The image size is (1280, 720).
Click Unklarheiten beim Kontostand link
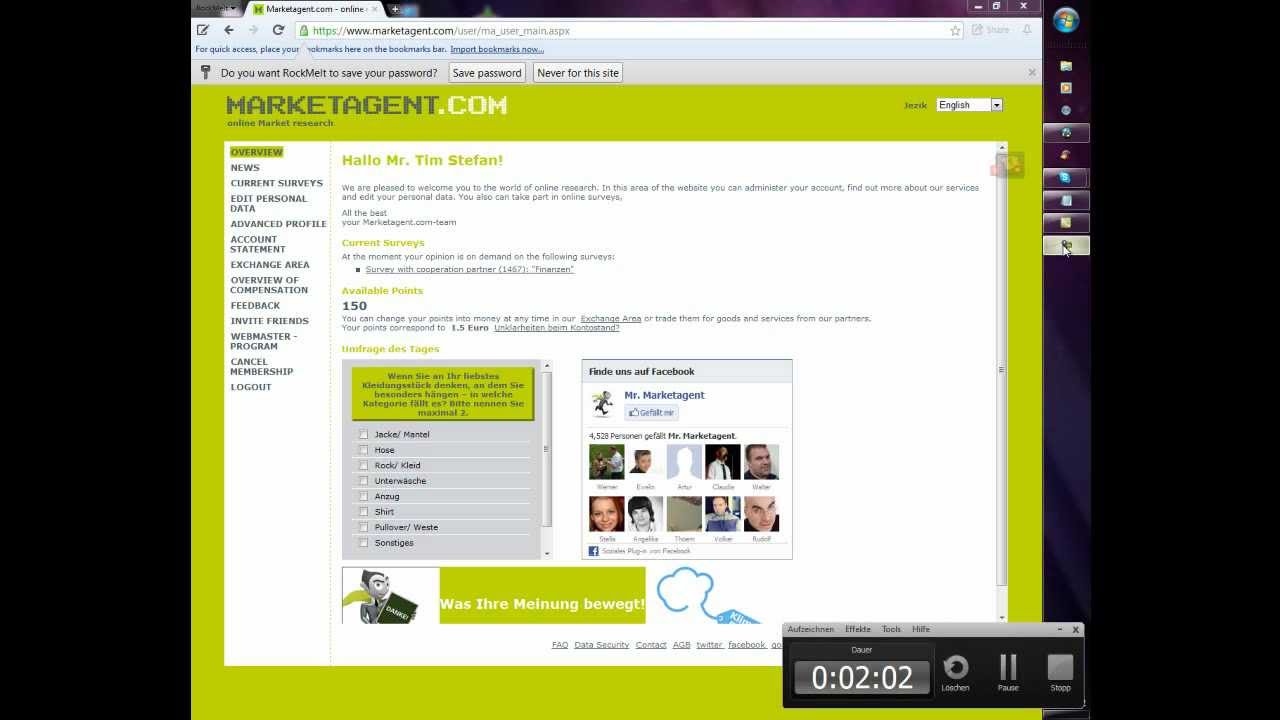point(557,328)
